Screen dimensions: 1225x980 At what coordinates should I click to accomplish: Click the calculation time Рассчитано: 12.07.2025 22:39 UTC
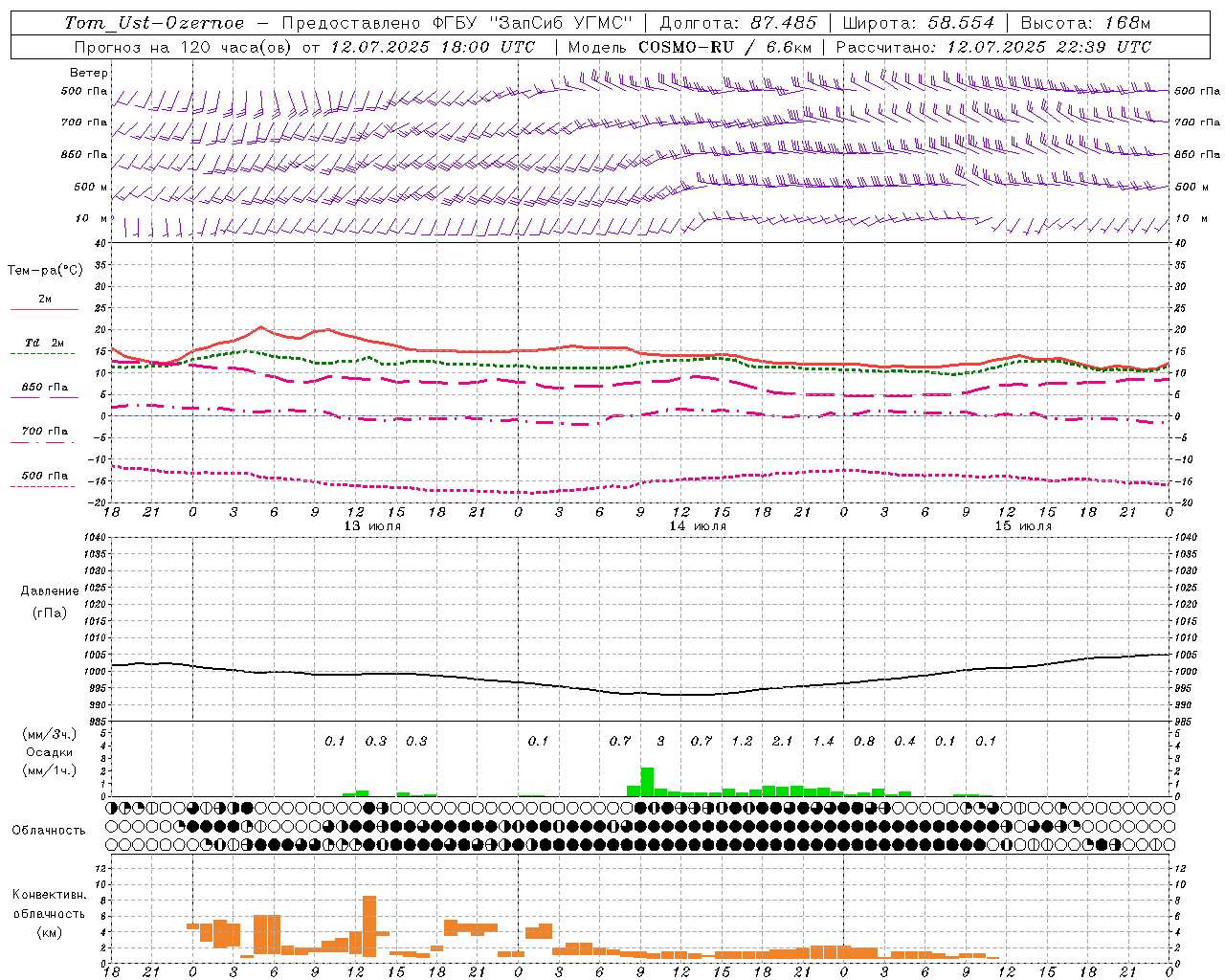pos(993,47)
